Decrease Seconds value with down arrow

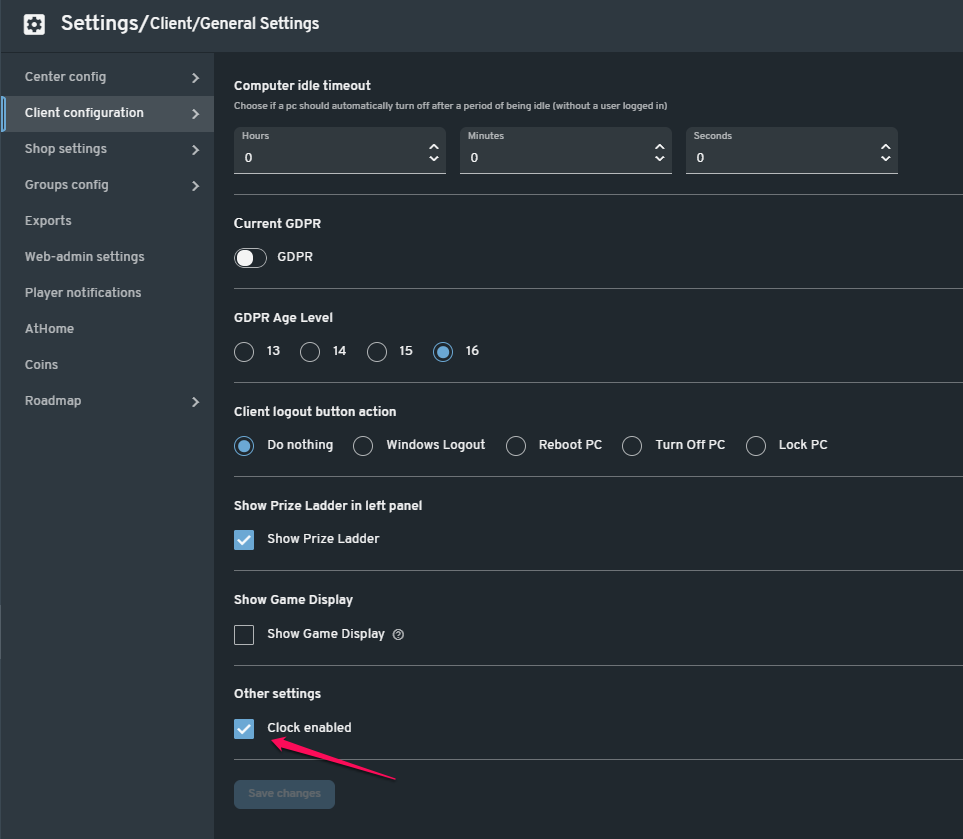pos(886,158)
